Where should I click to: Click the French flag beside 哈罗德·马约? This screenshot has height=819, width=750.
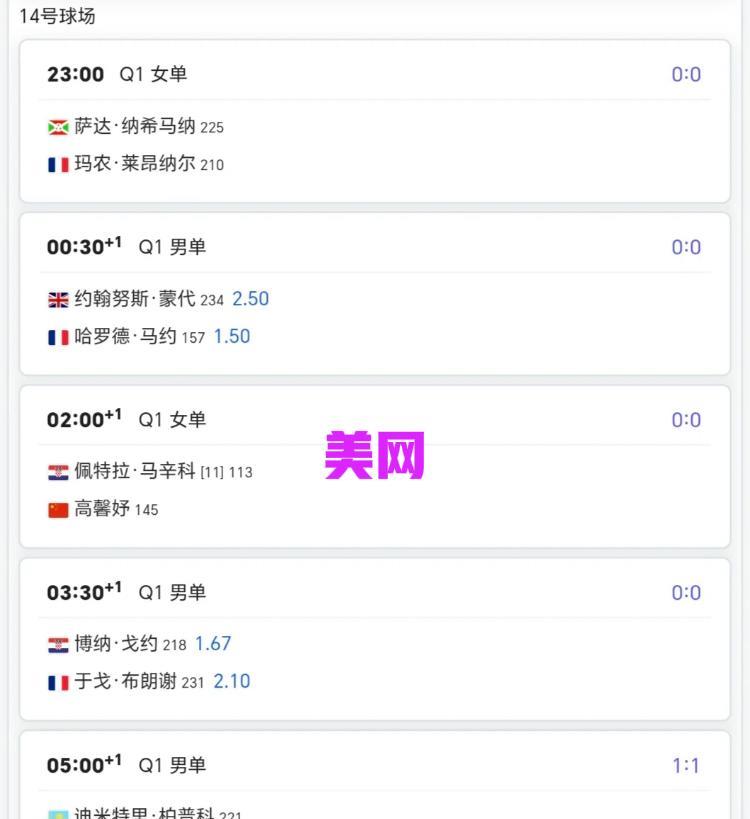(58, 337)
